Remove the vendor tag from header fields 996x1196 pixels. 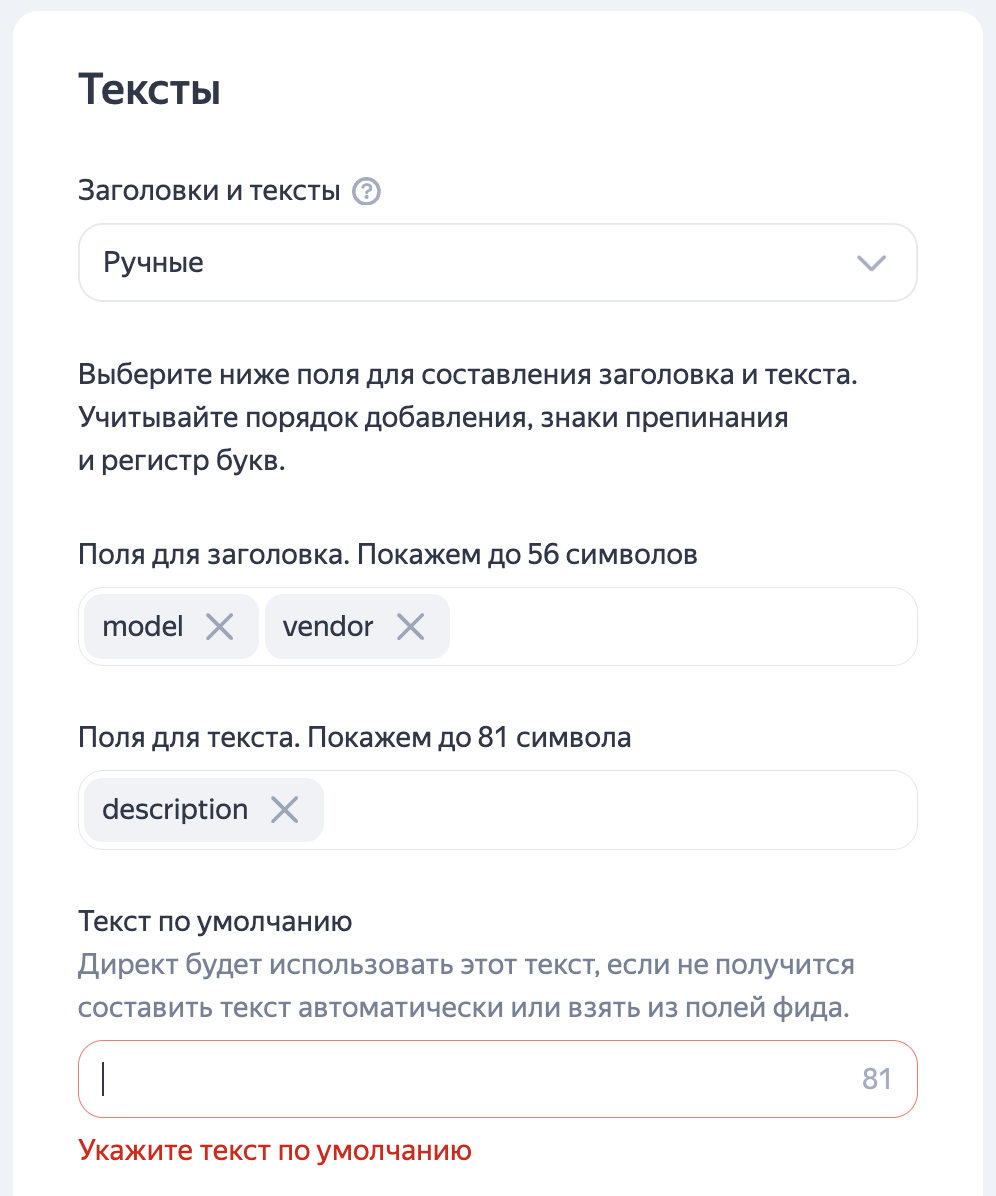point(410,627)
